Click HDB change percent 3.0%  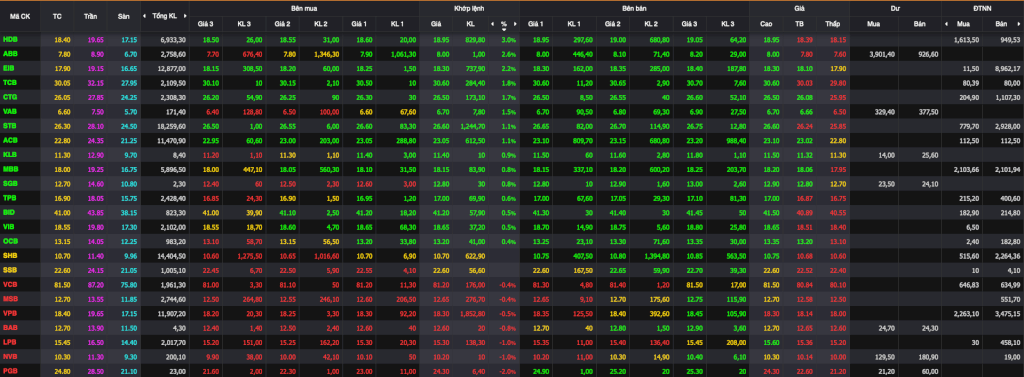coord(509,40)
